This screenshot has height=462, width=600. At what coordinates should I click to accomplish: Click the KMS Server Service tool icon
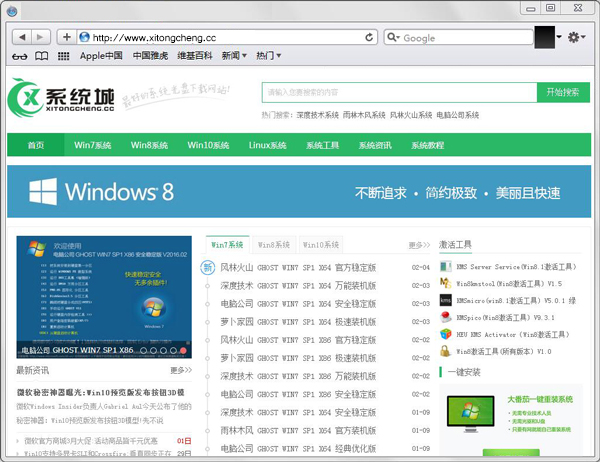point(445,266)
